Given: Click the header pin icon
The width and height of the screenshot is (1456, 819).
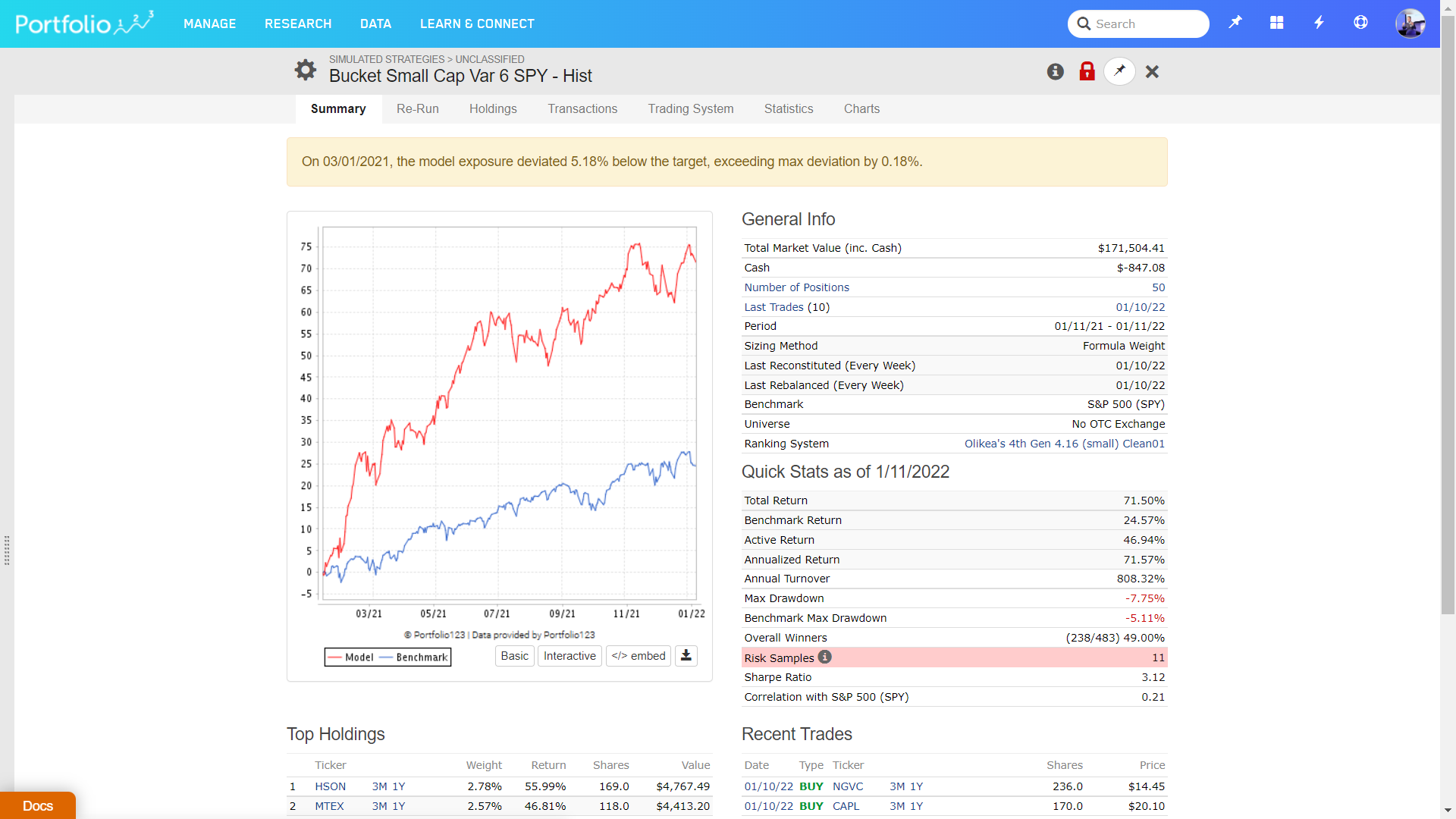Looking at the screenshot, I should coord(1235,23).
